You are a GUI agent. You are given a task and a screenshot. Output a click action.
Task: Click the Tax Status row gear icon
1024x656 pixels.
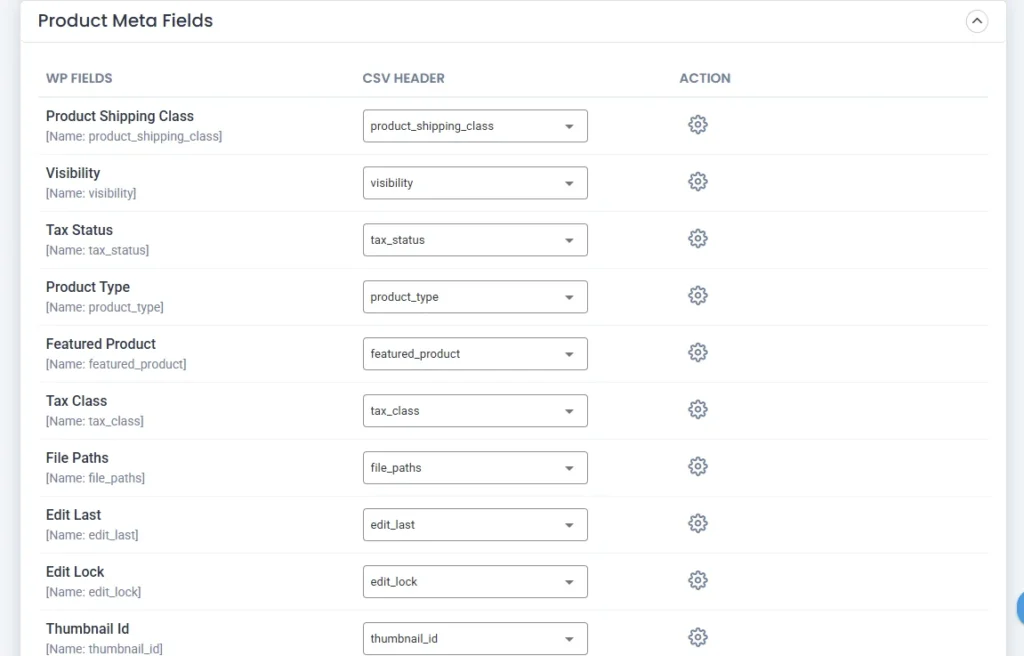(x=698, y=239)
